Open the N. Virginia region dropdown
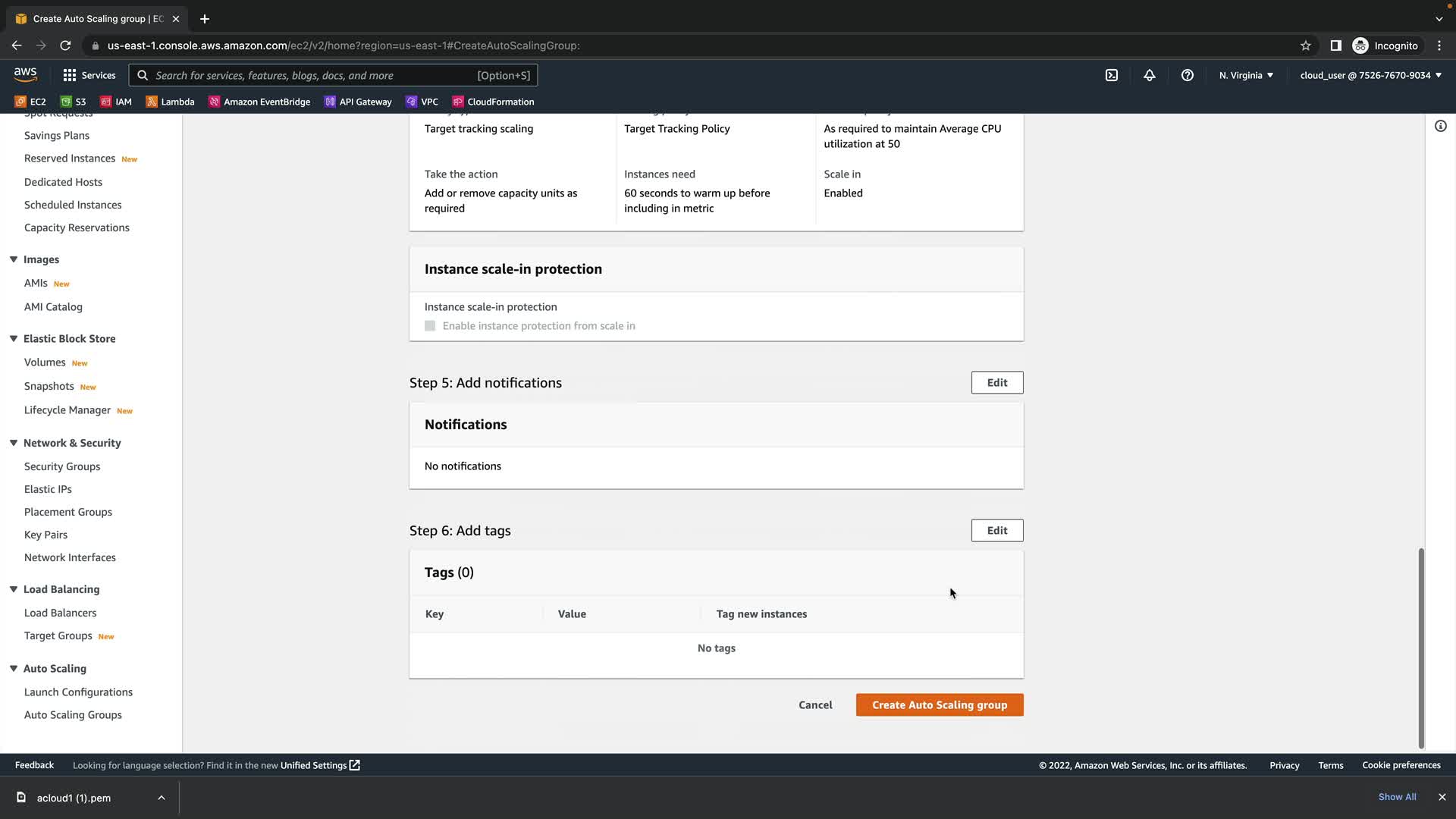The width and height of the screenshot is (1456, 819). (1246, 75)
